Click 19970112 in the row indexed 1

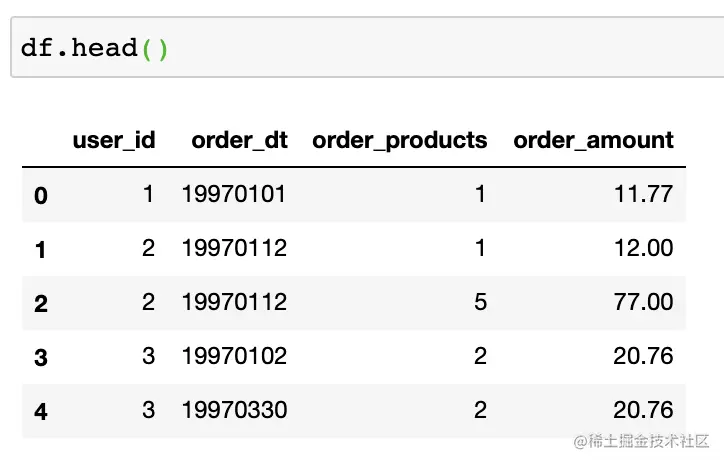pos(234,248)
